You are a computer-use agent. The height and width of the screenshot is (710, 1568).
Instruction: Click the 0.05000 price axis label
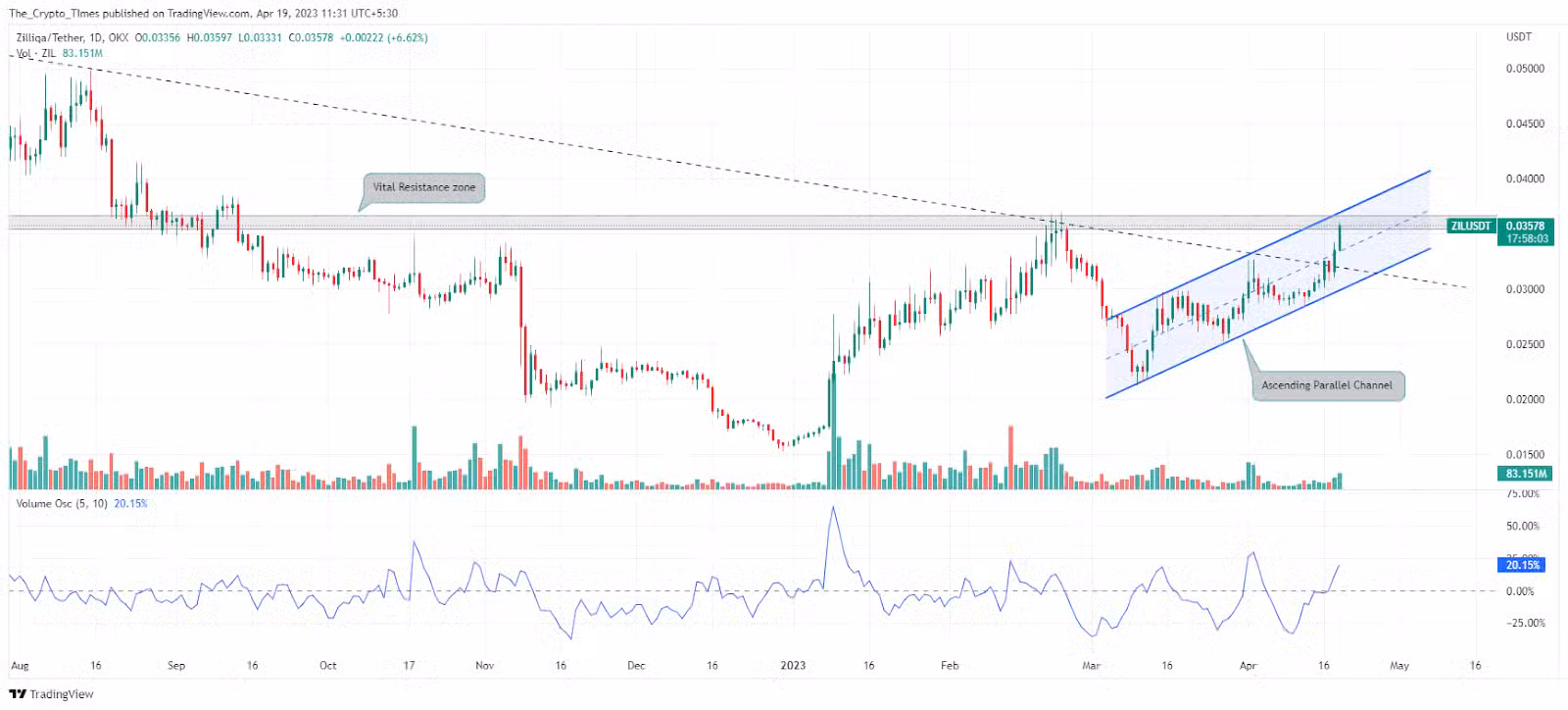pos(1525,69)
